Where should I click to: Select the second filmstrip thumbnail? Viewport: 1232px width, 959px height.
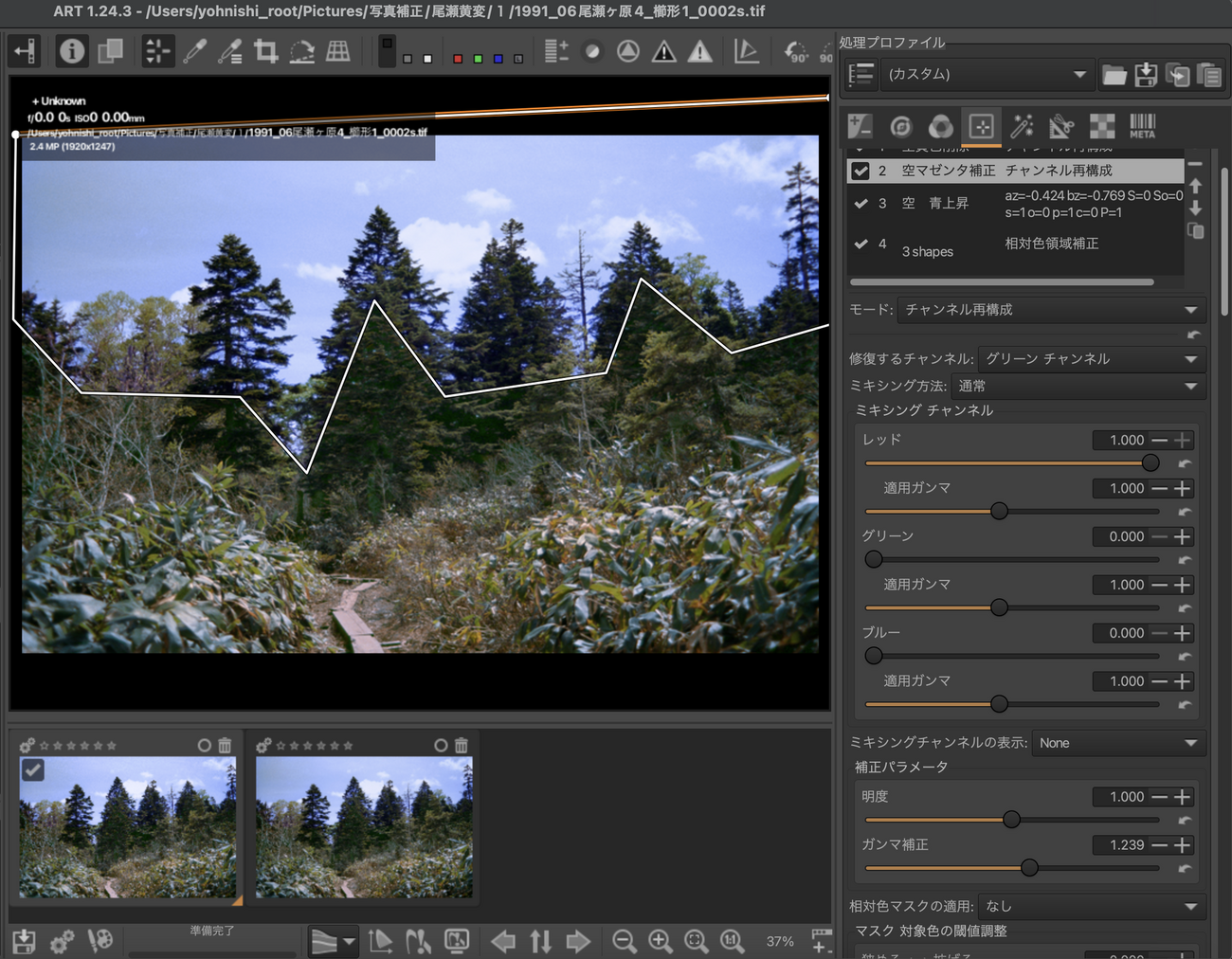coord(364,826)
